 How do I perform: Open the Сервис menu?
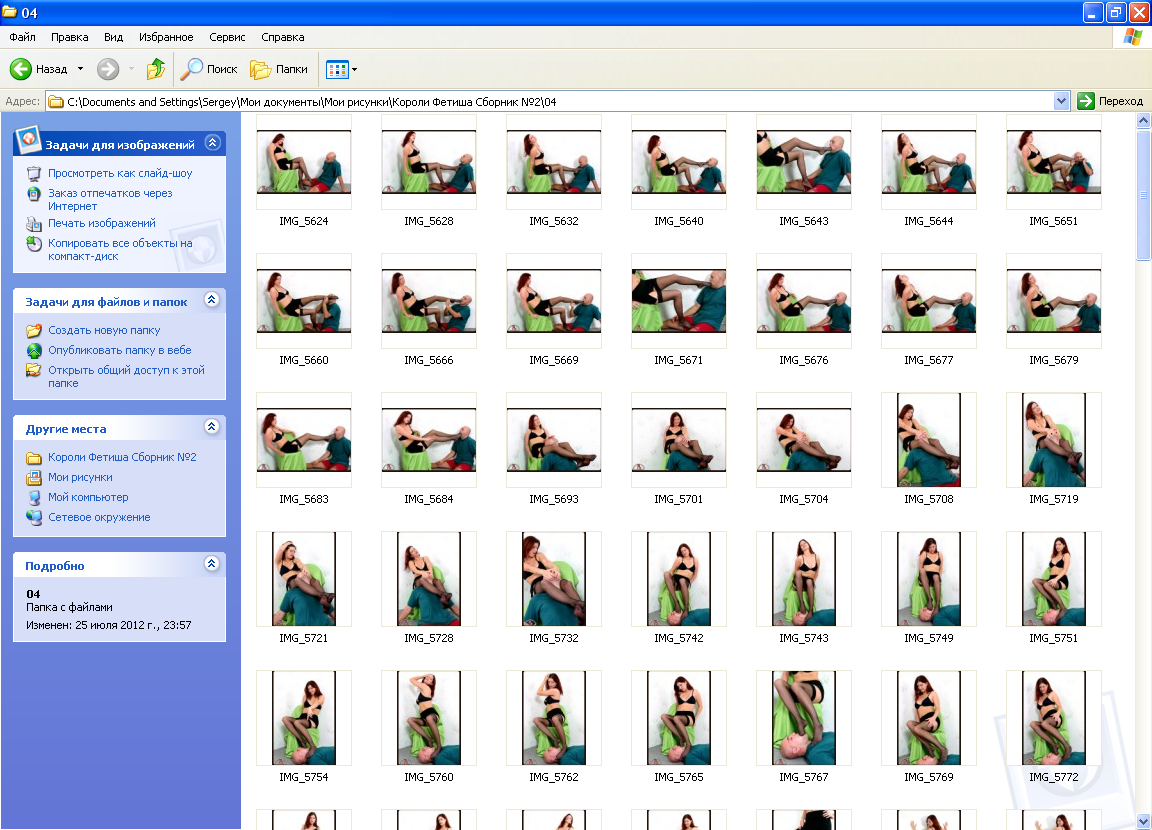(227, 37)
